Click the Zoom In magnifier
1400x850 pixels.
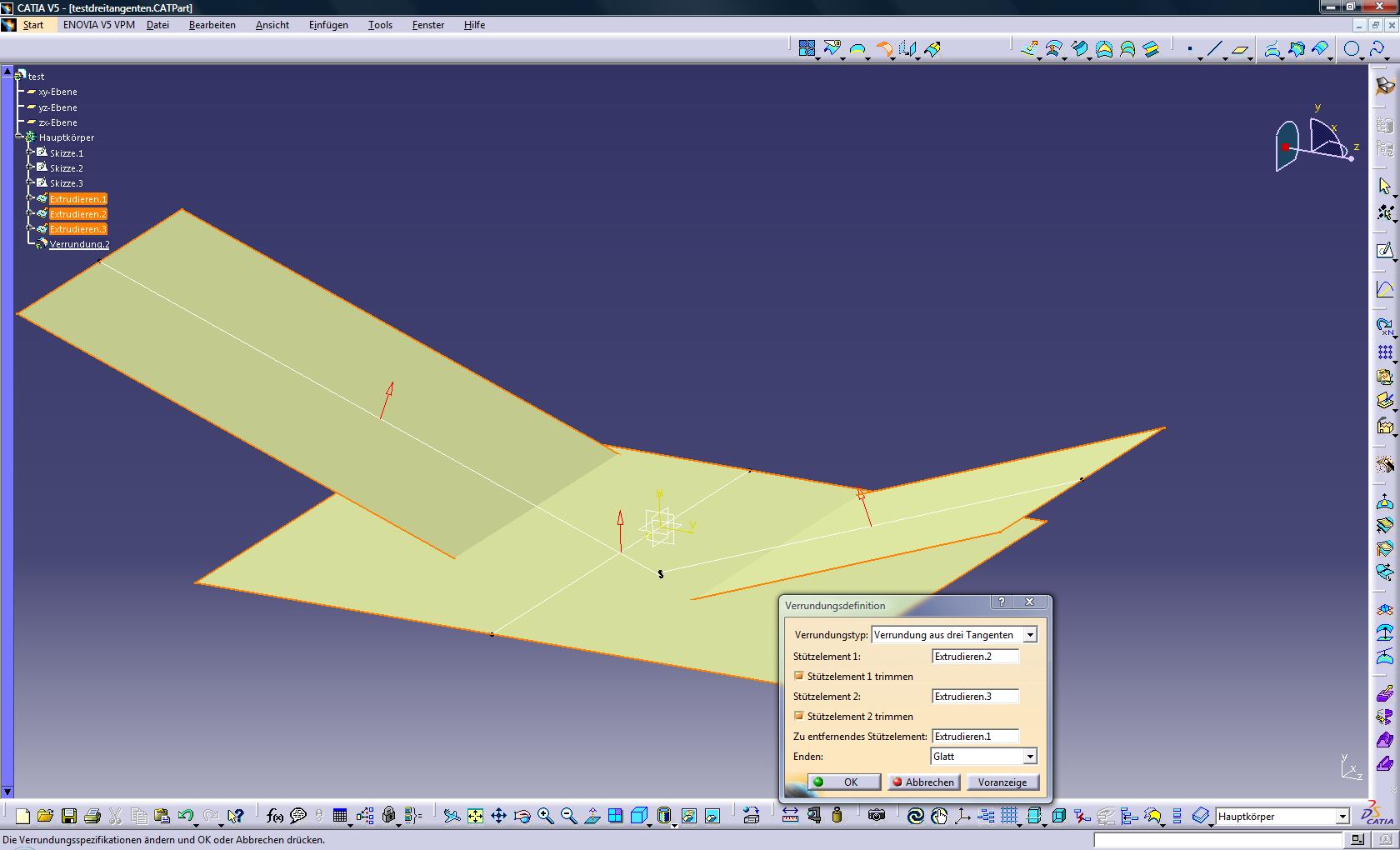[x=545, y=817]
